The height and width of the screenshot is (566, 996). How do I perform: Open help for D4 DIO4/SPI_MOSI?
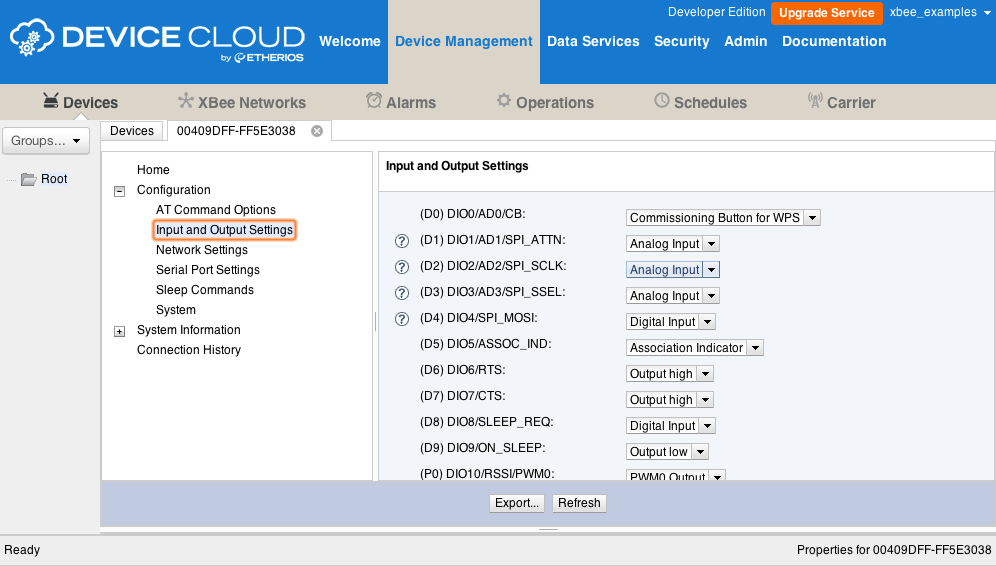401,319
